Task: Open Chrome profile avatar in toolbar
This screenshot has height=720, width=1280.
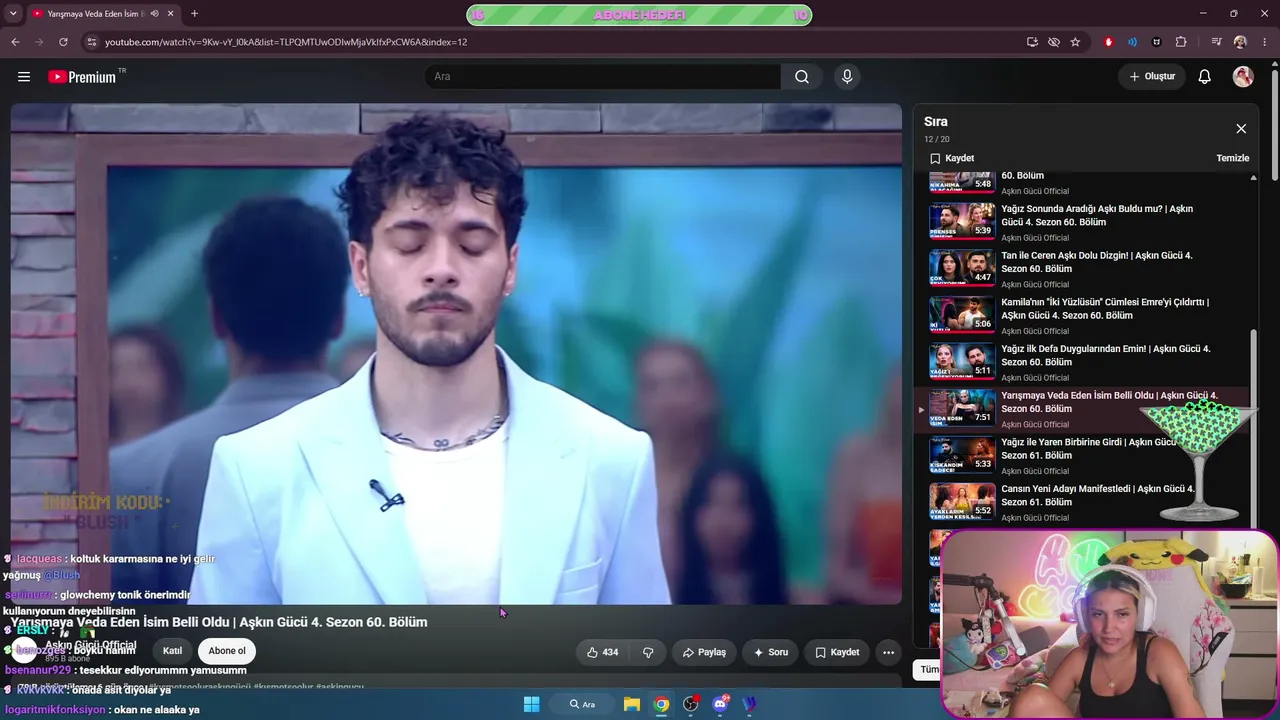Action: [1240, 42]
